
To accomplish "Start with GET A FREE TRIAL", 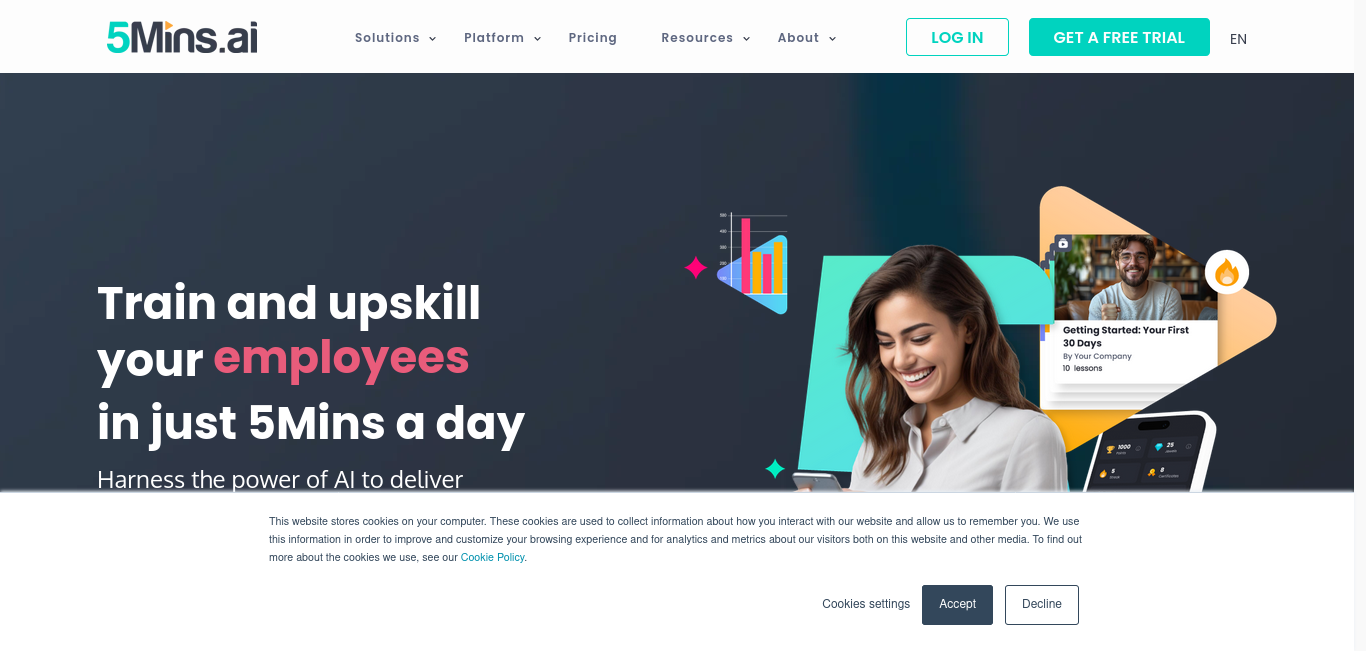I will (1119, 37).
